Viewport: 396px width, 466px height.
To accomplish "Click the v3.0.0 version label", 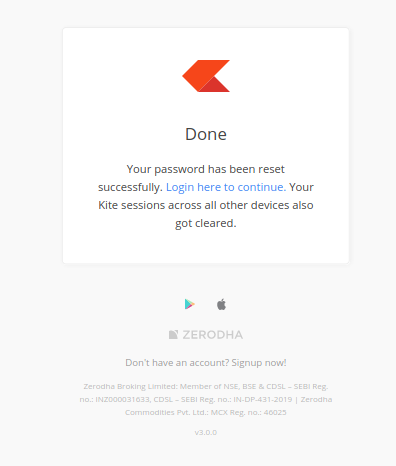I will (206, 432).
